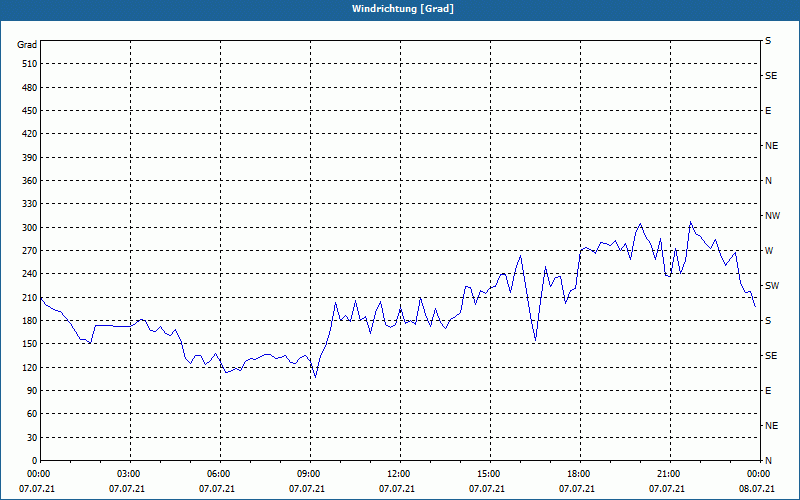Screen dimensions: 800x500
Task: Click the curve peak just before 22:00
Action: click(690, 222)
